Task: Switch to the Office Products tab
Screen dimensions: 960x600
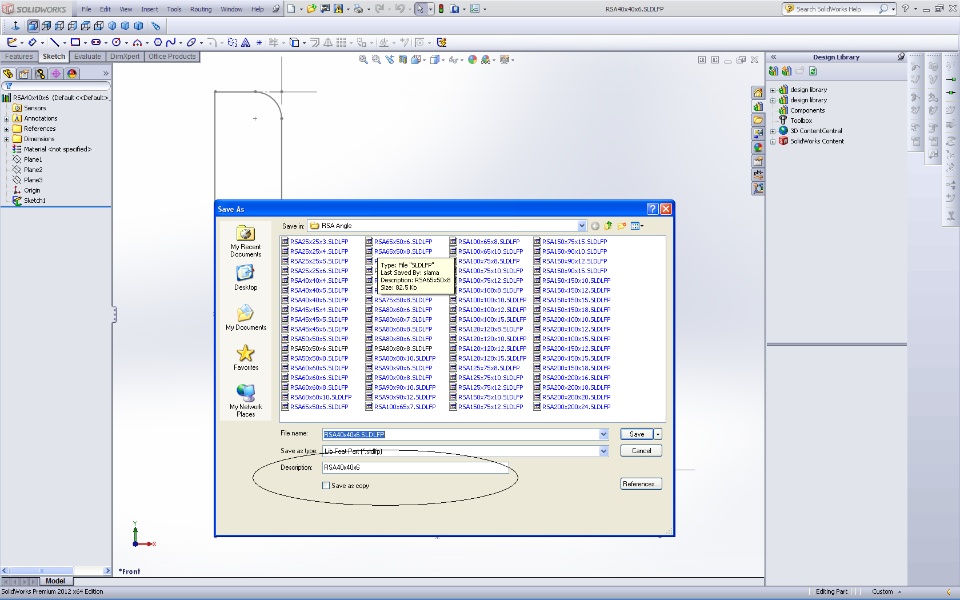Action: pos(172,56)
